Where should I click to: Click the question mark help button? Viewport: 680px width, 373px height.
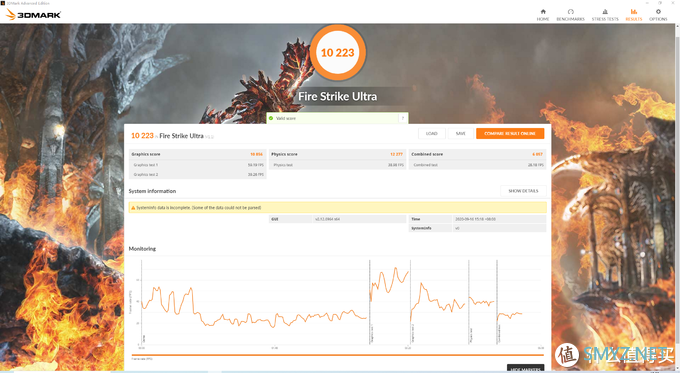coord(402,118)
